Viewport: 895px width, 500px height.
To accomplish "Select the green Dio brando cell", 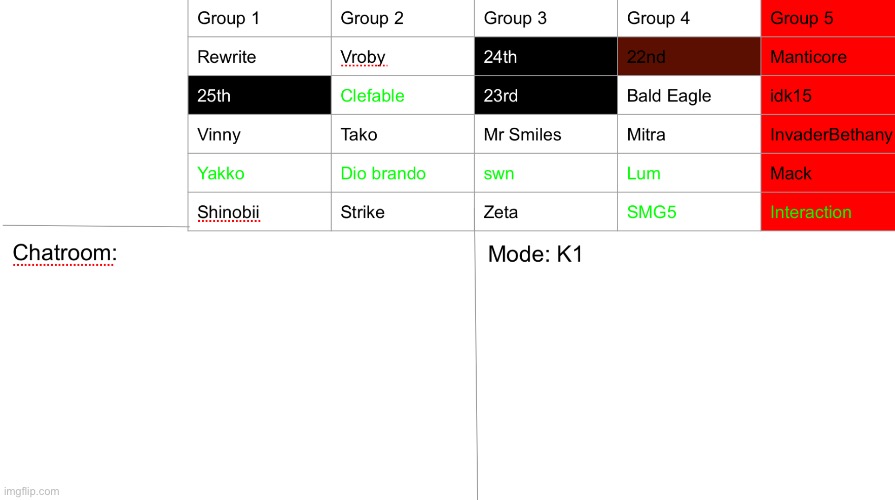I will click(x=403, y=173).
